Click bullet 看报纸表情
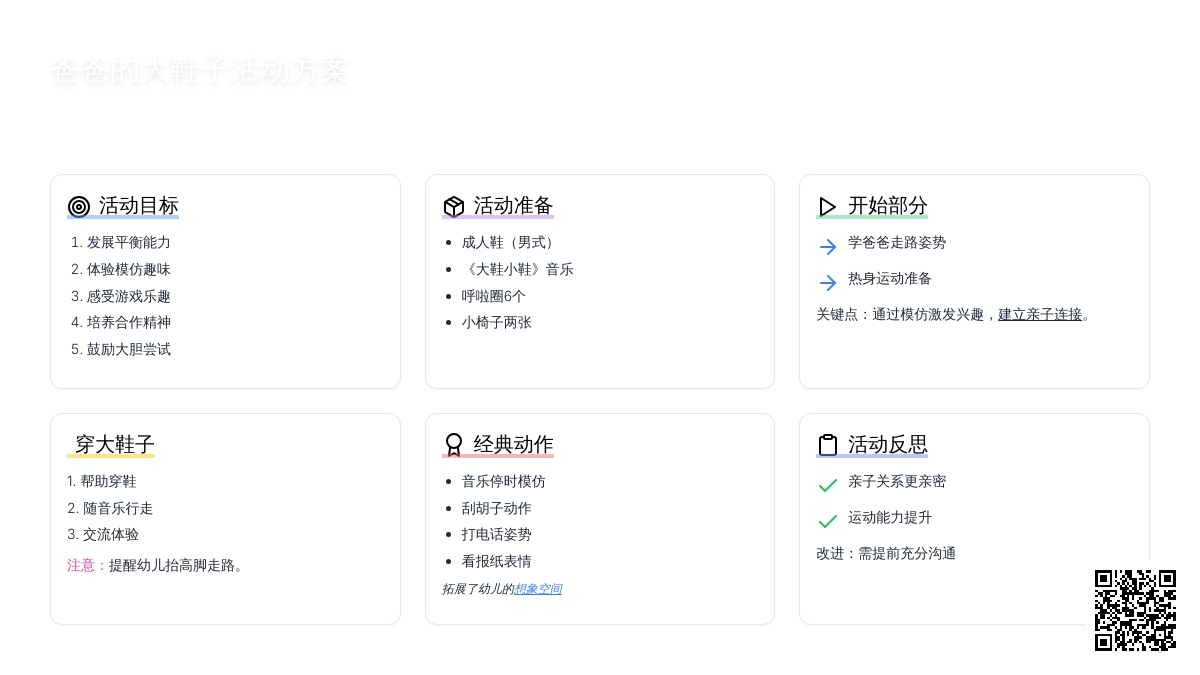Viewport: 1200px width, 675px height. click(497, 562)
